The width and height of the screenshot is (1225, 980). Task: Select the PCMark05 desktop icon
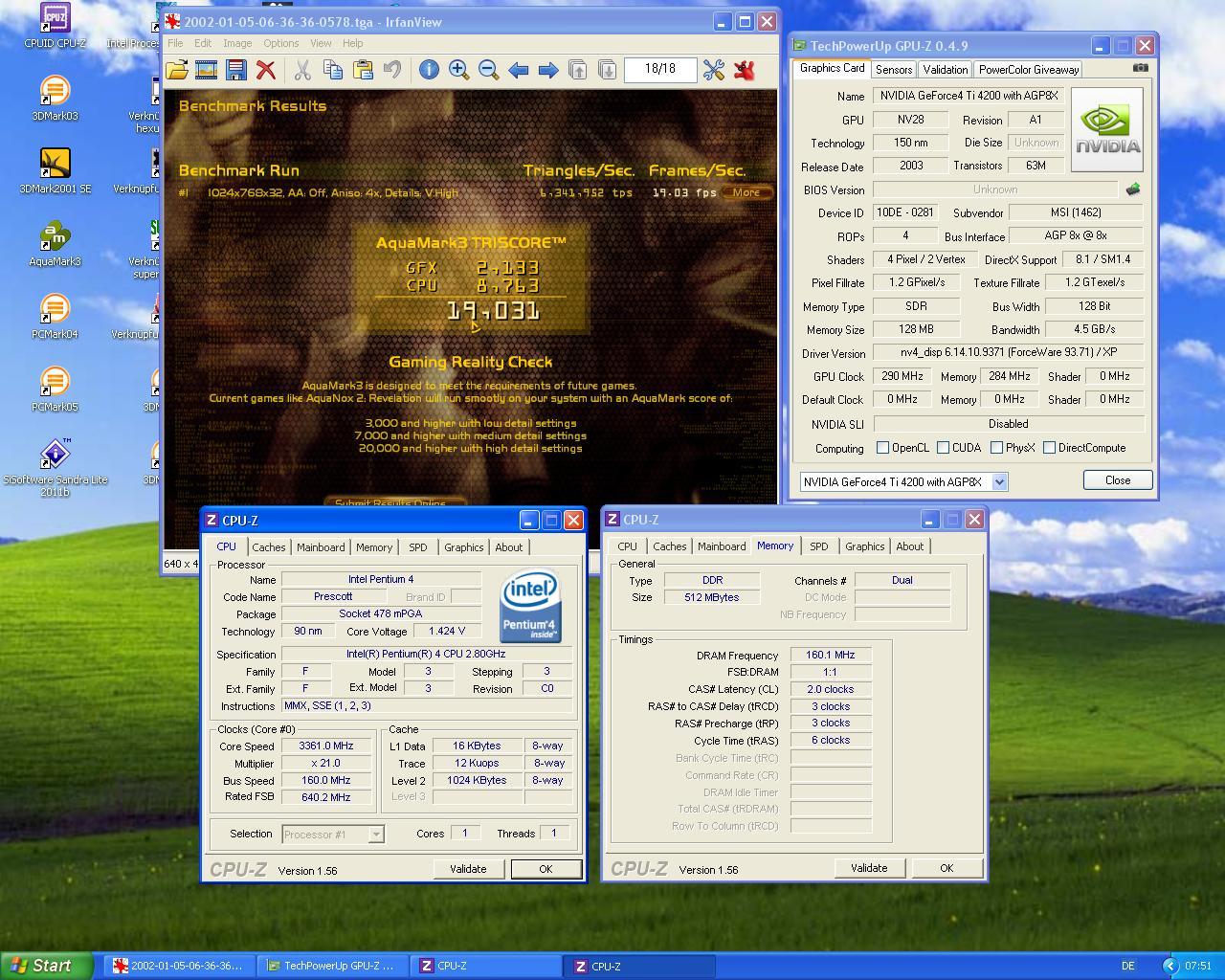[x=55, y=389]
